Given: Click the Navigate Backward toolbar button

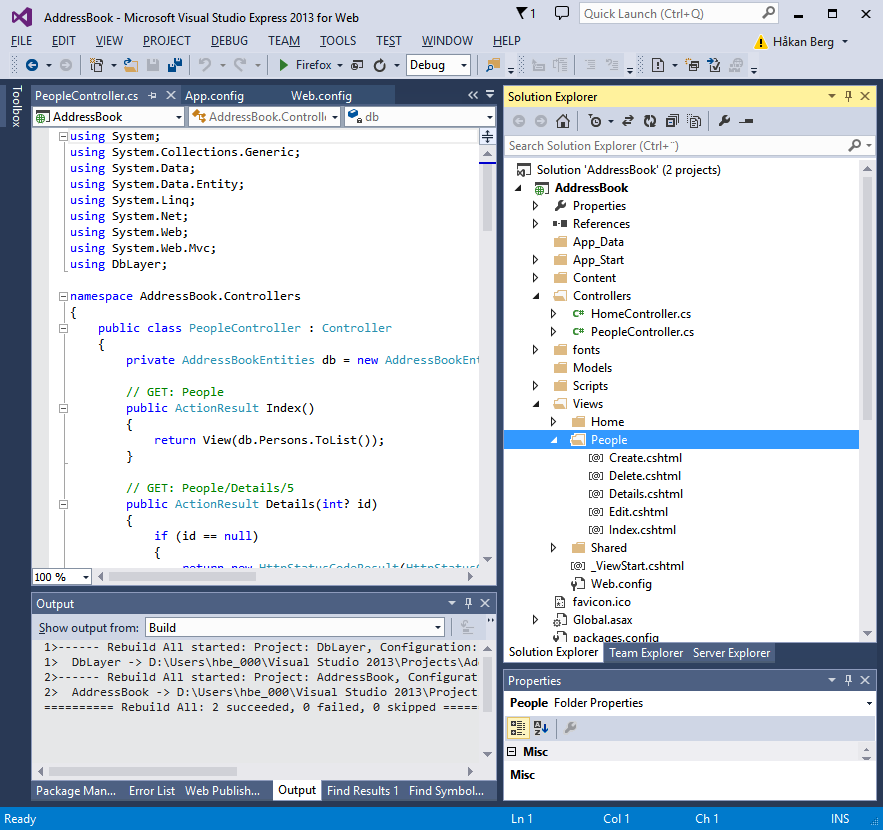Looking at the screenshot, I should 31,65.
